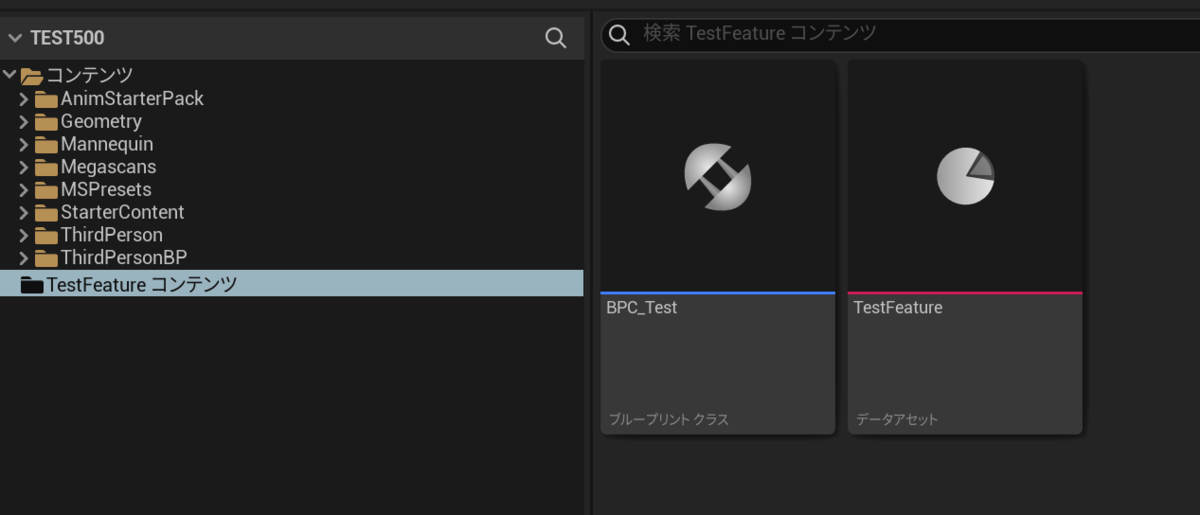Expand the StarterContent folder arrow
1200x515 pixels.
pos(24,212)
